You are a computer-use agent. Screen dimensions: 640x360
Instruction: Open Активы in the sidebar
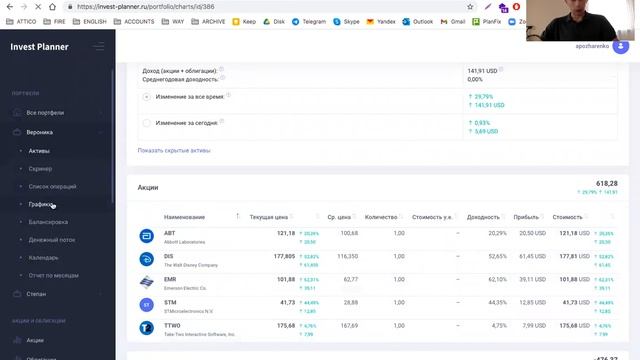point(39,151)
